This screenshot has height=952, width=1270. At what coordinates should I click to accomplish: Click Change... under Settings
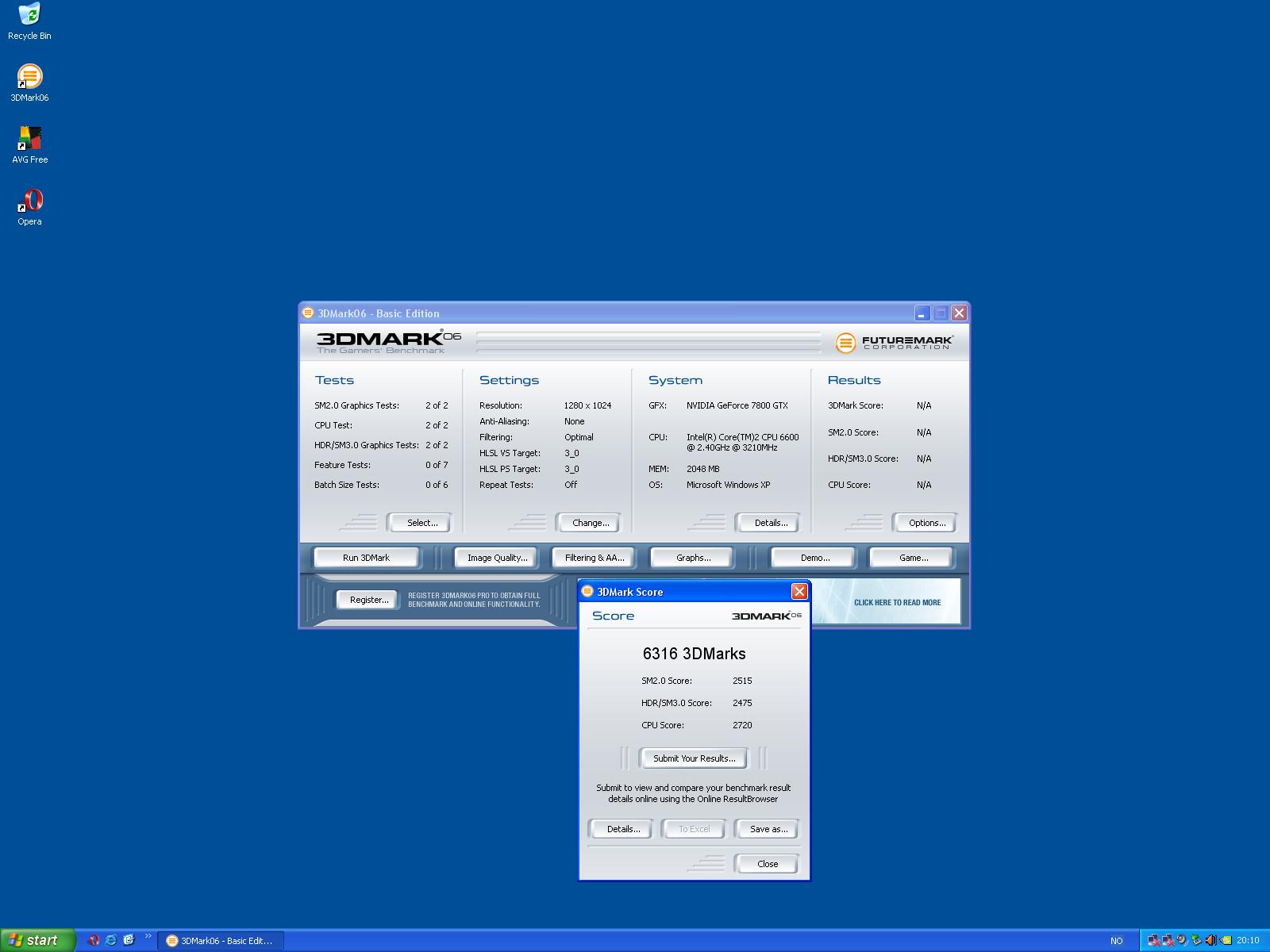pos(587,523)
